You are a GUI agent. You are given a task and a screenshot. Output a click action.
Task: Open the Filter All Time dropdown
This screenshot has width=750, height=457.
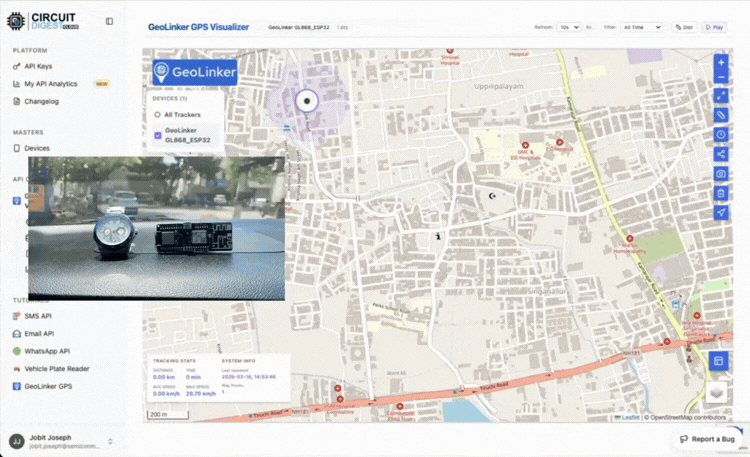pos(641,27)
